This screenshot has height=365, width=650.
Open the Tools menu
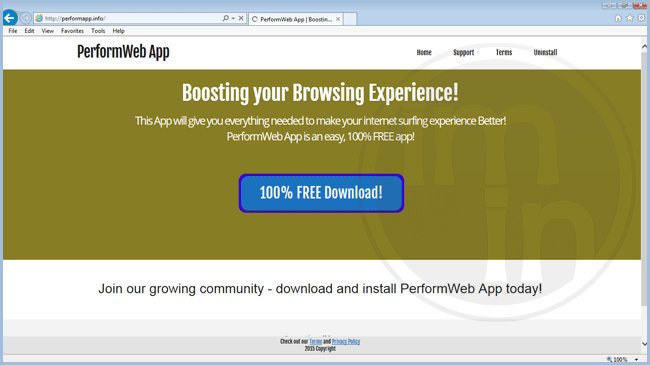pos(98,31)
